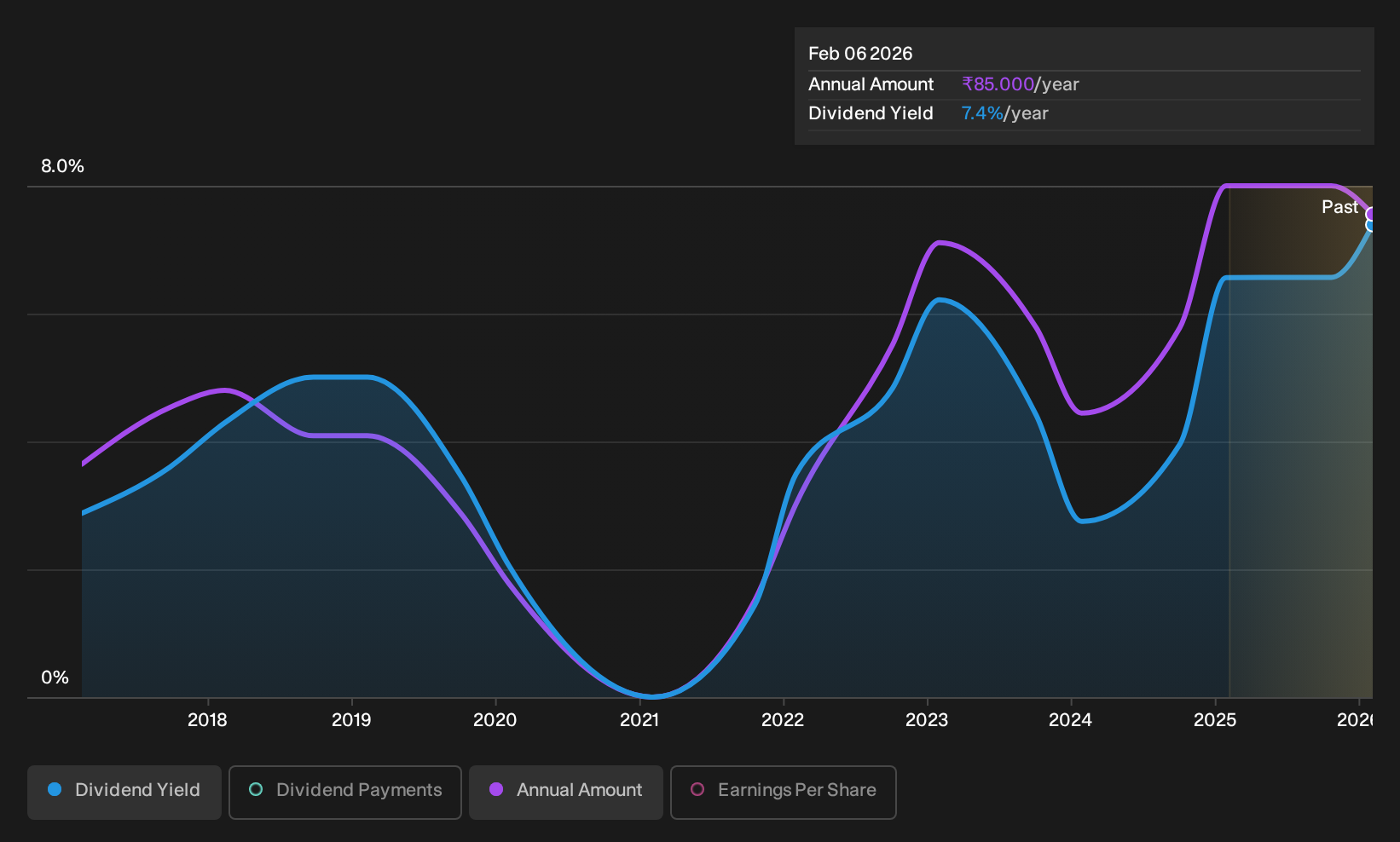Click the 2020 x-axis label

[495, 720]
